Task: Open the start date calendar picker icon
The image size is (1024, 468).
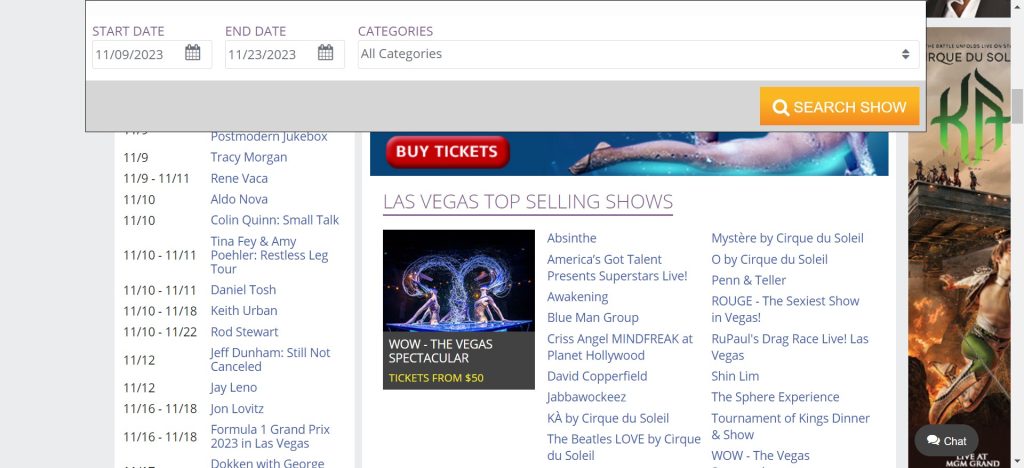Action: 193,53
